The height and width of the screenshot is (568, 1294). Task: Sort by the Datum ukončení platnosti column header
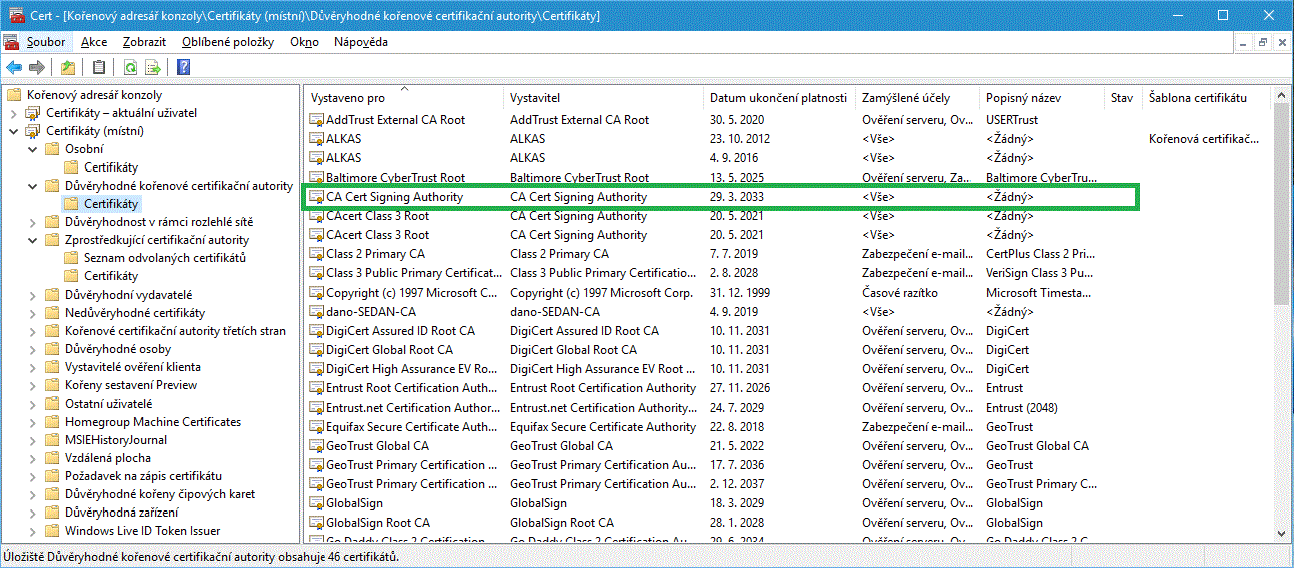click(778, 98)
